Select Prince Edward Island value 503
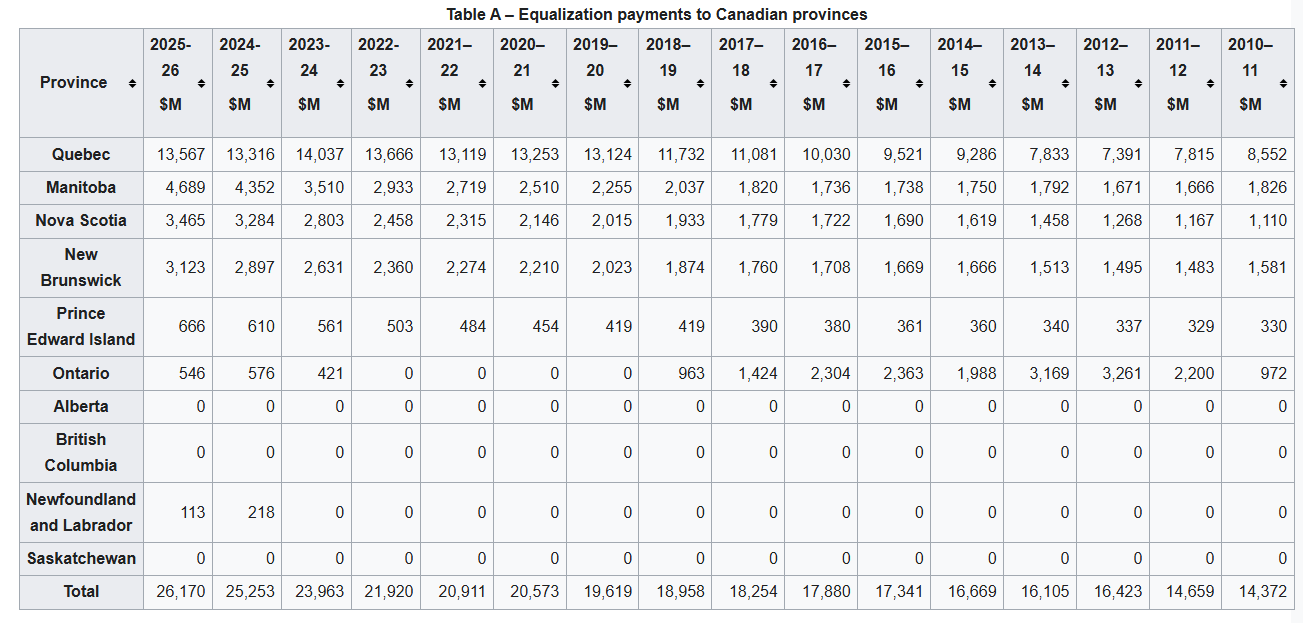 pos(400,326)
